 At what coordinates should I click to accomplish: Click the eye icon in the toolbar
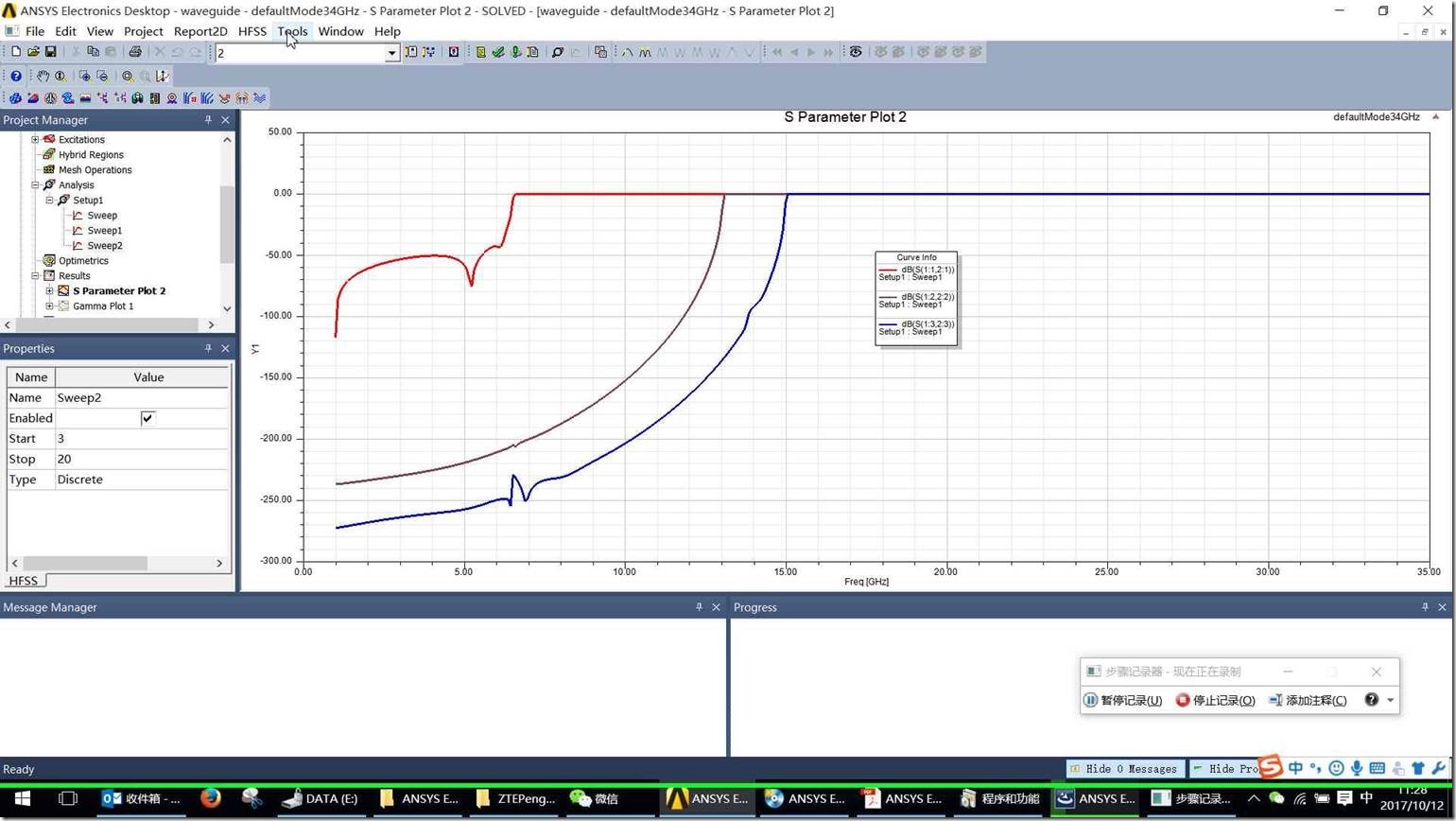[x=856, y=52]
